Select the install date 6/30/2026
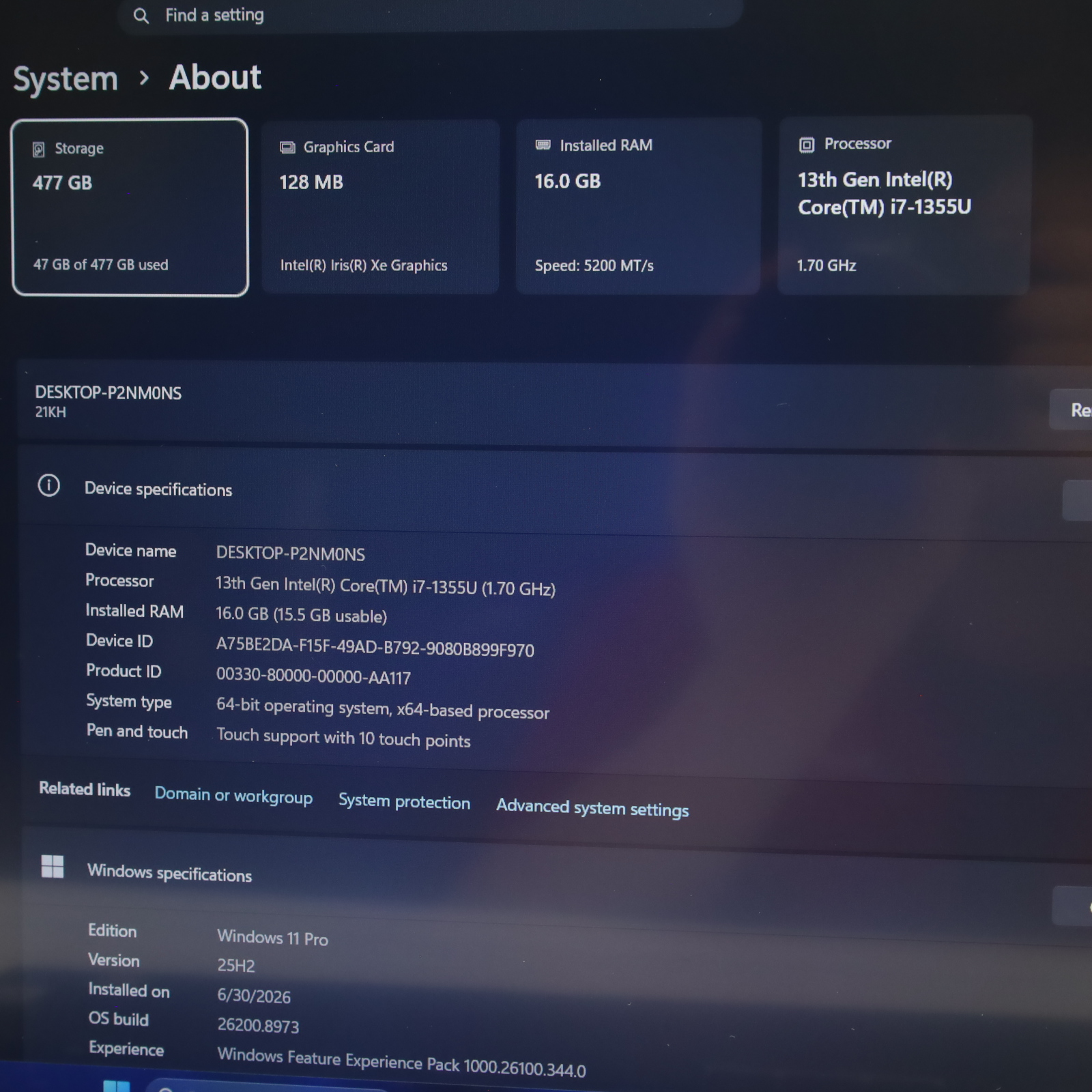The width and height of the screenshot is (1092, 1092). [254, 996]
